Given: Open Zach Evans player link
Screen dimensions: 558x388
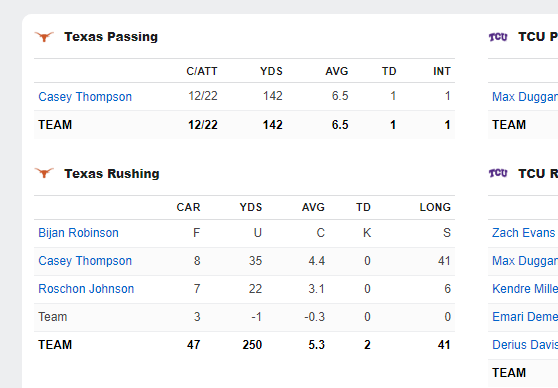Looking at the screenshot, I should pyautogui.click(x=524, y=233).
